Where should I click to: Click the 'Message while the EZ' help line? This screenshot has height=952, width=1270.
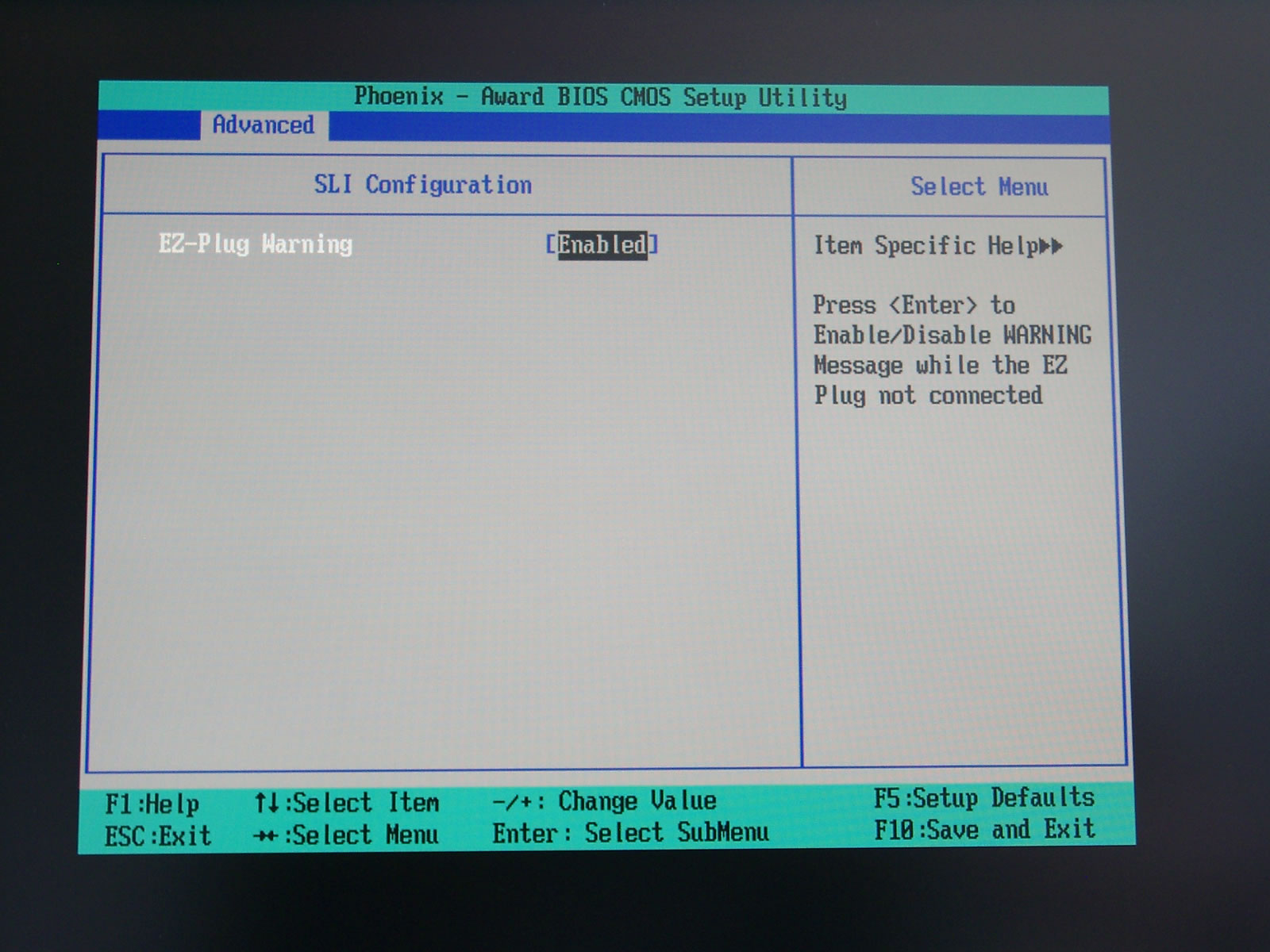click(941, 366)
